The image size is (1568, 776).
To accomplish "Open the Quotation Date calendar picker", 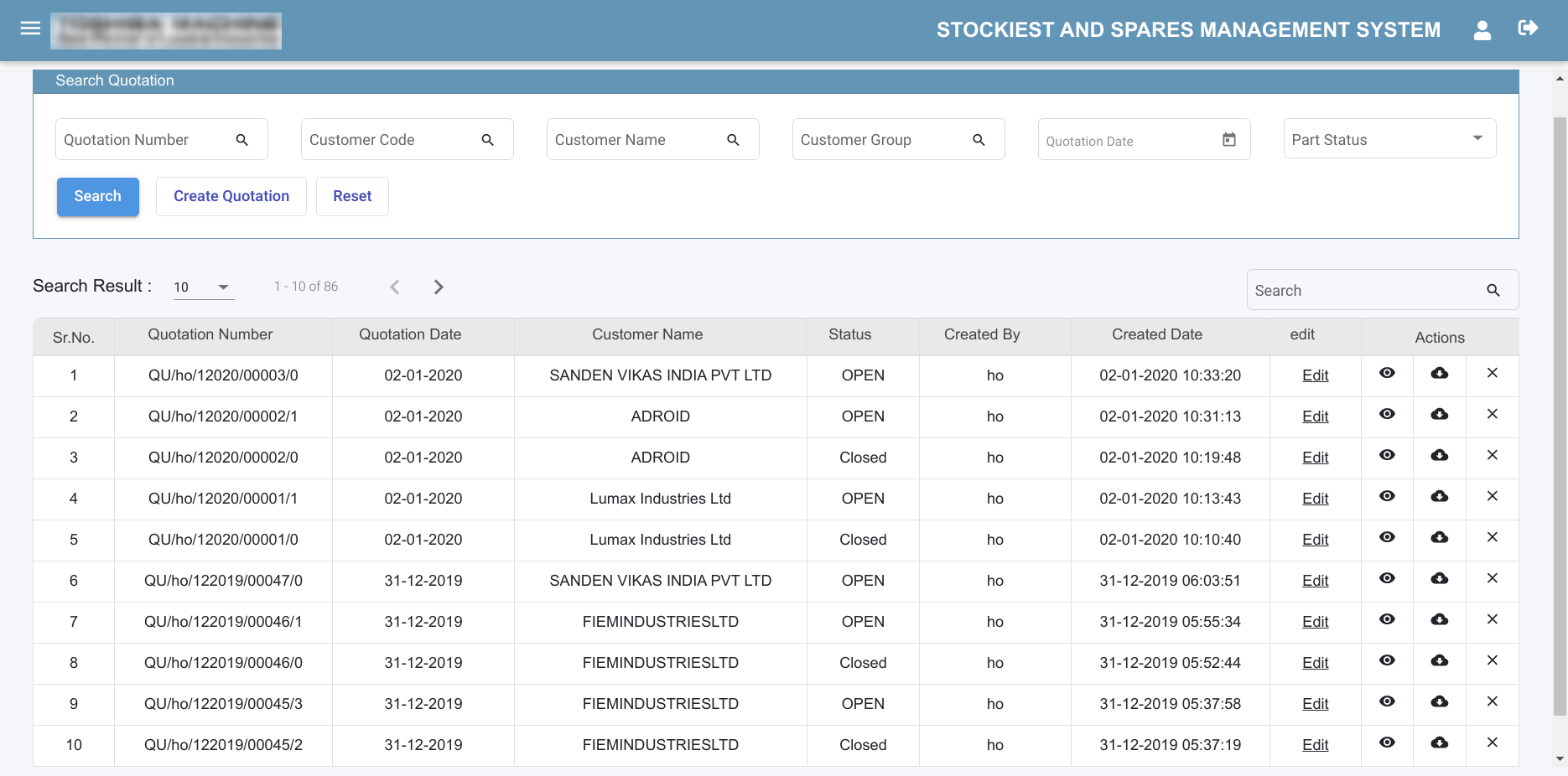I will click(1229, 140).
